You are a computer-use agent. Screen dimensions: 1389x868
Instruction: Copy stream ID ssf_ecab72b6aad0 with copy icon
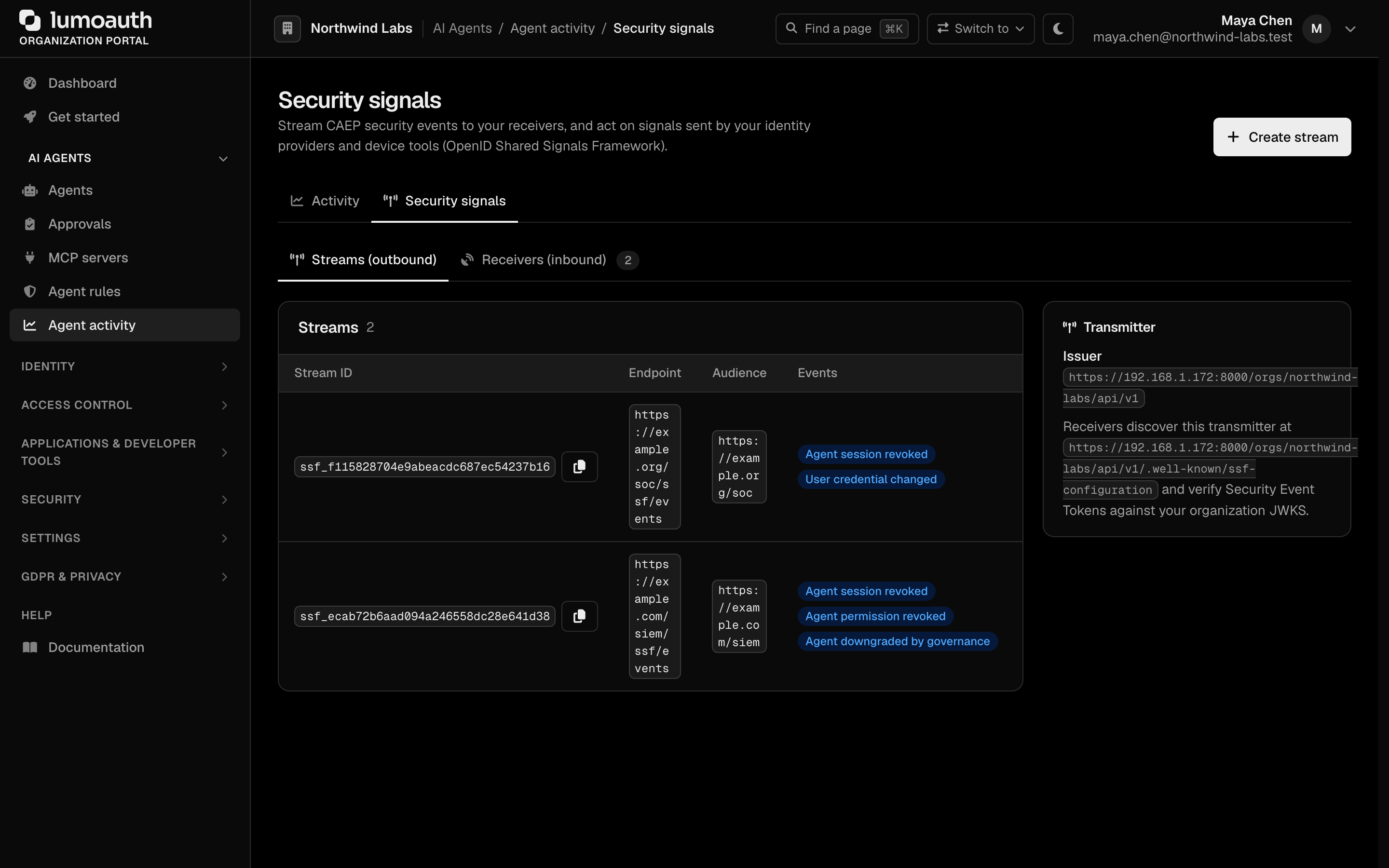tap(579, 616)
